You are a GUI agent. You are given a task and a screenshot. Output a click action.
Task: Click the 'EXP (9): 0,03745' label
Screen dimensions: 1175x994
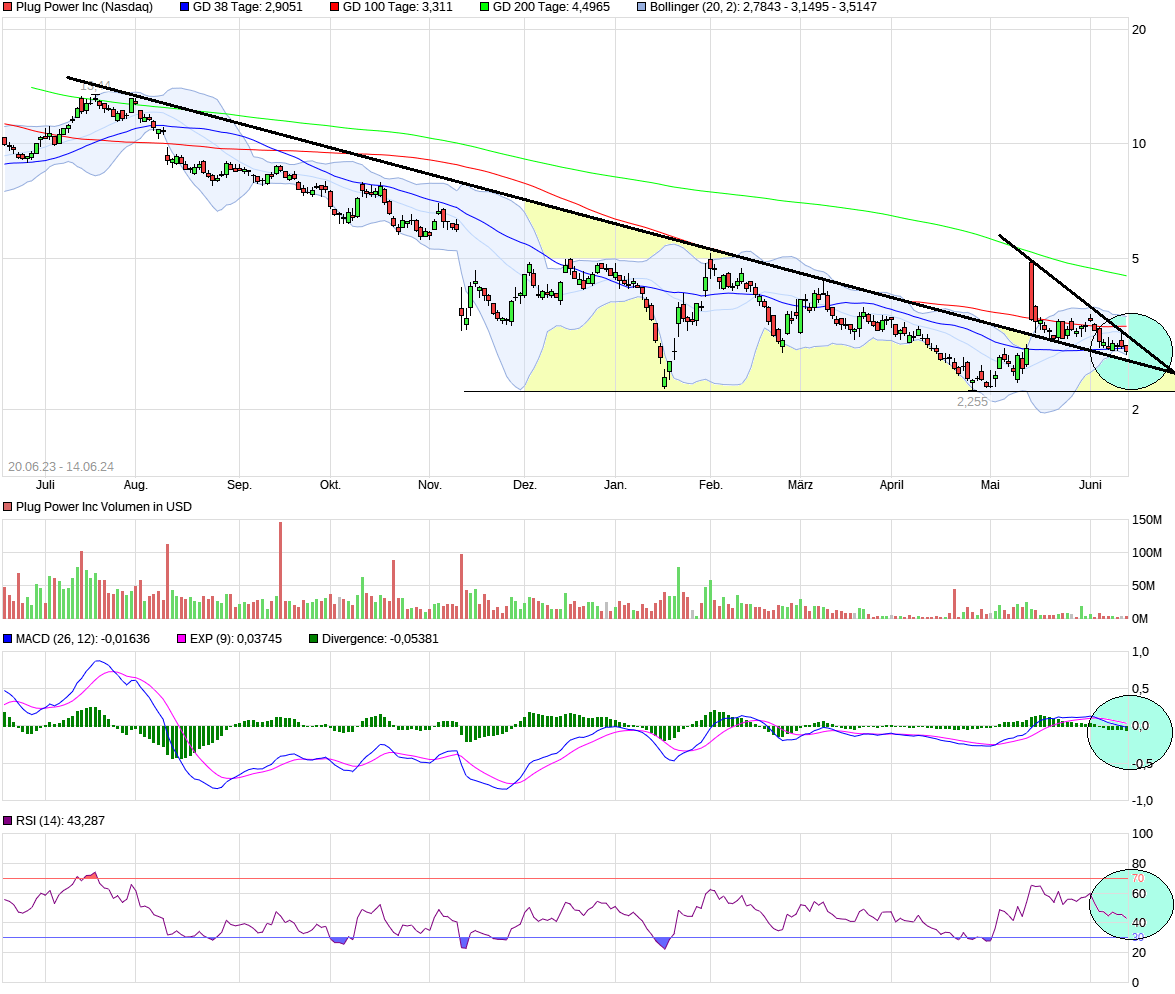pyautogui.click(x=235, y=639)
